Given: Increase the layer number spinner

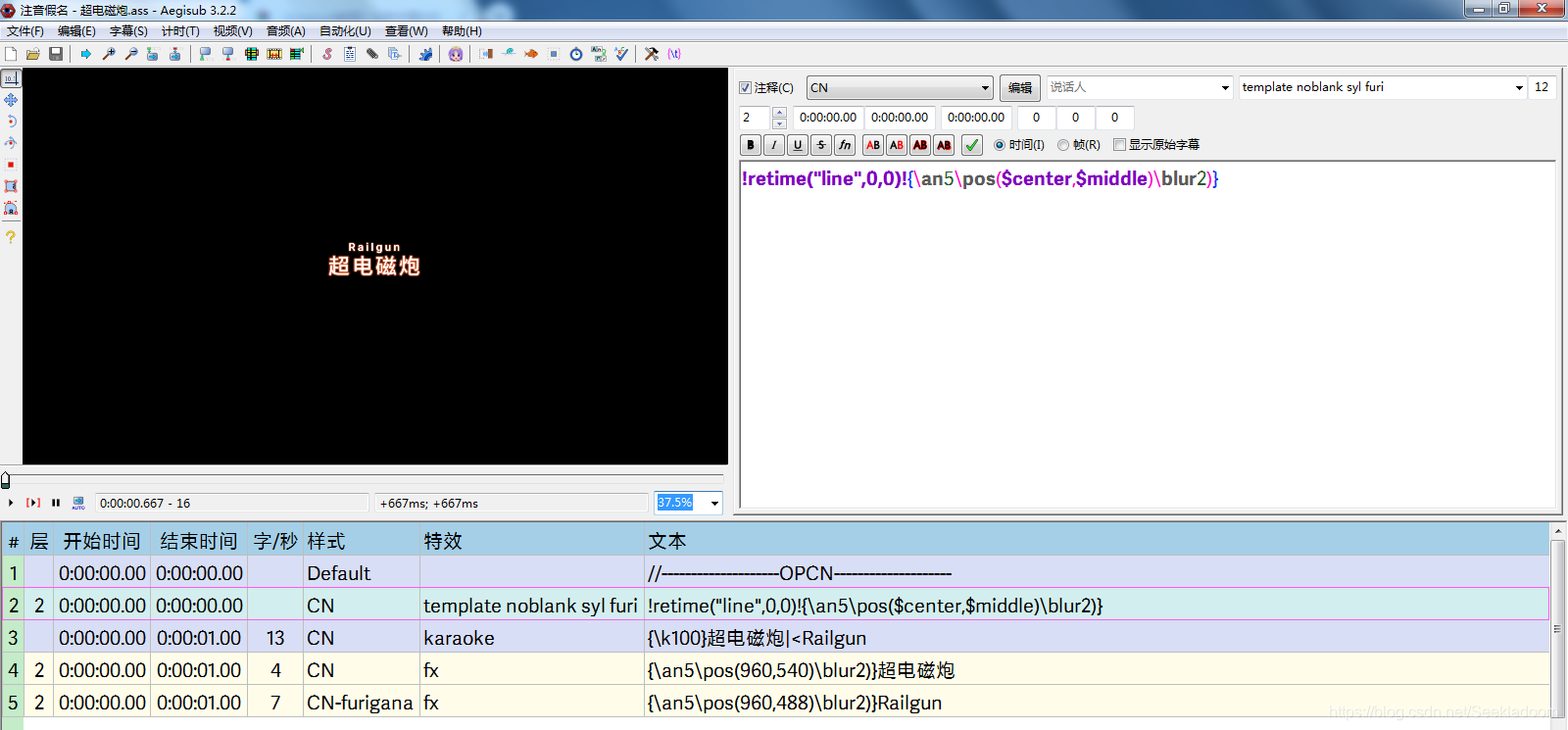Looking at the screenshot, I should click(779, 113).
